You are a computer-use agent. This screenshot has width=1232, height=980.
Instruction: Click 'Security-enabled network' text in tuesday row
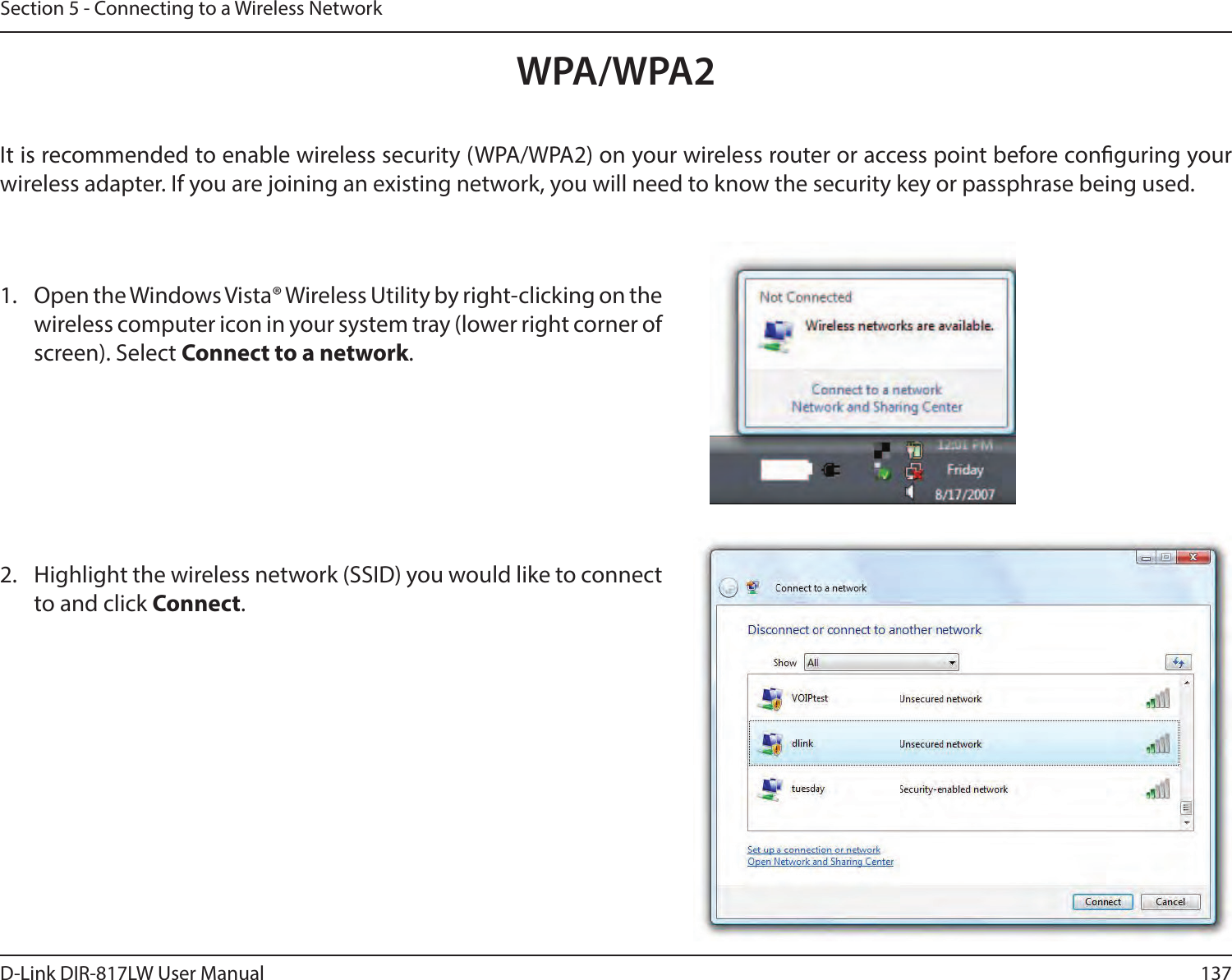pyautogui.click(x=954, y=789)
